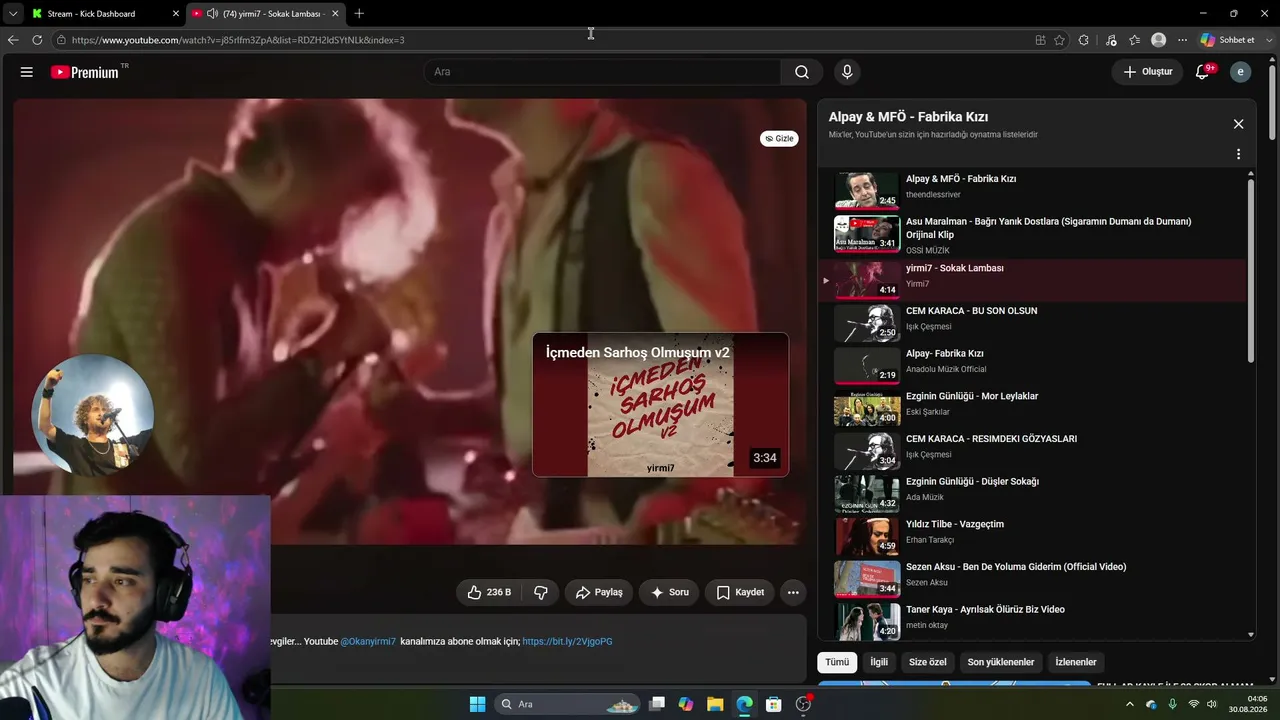Click the browser address bar URL
This screenshot has height=720, width=1280.
(238, 40)
